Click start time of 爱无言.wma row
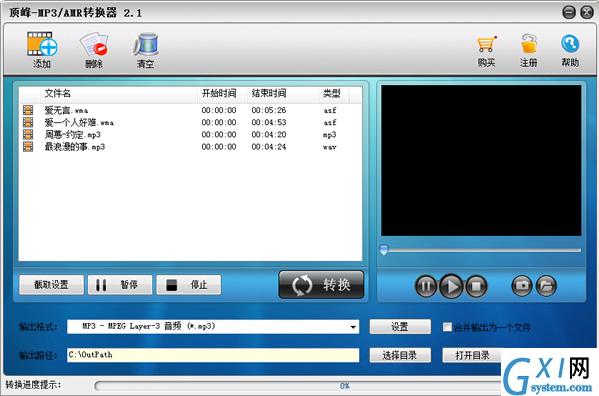The image size is (599, 396). coord(219,110)
